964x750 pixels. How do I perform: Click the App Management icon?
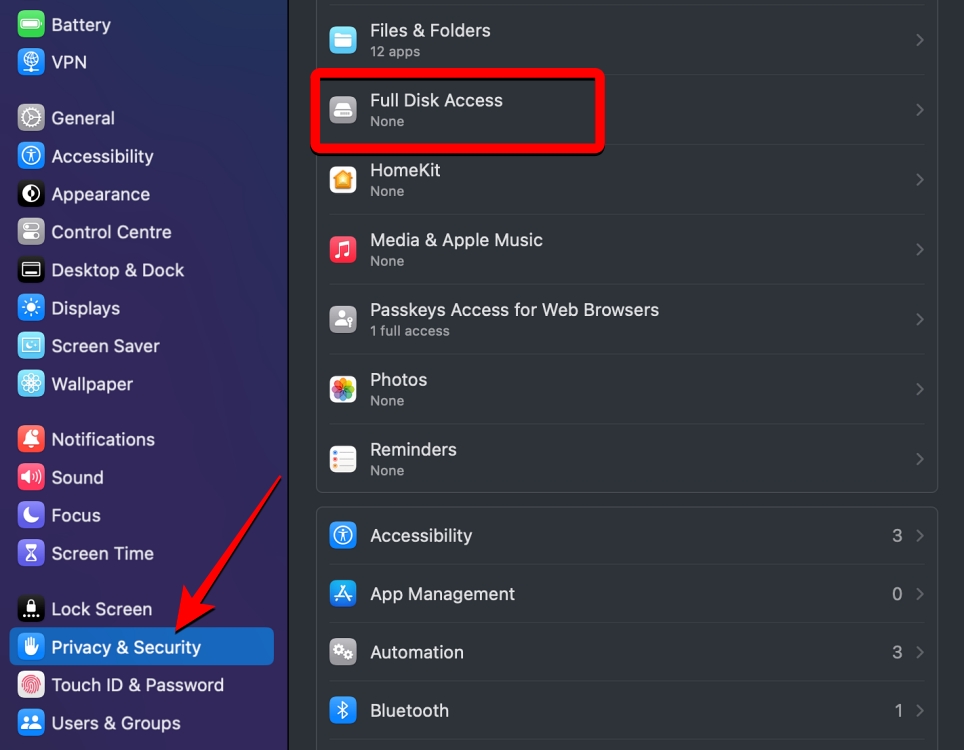pos(343,594)
